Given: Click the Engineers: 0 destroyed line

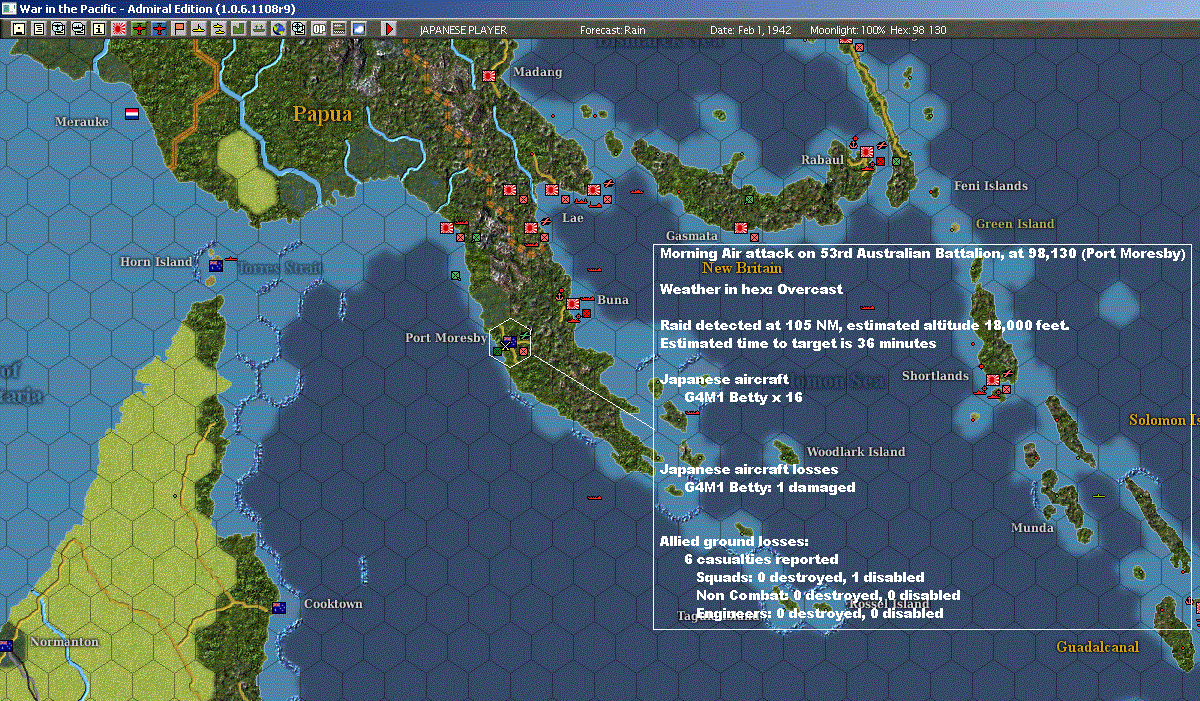Looking at the screenshot, I should pyautogui.click(x=819, y=614).
